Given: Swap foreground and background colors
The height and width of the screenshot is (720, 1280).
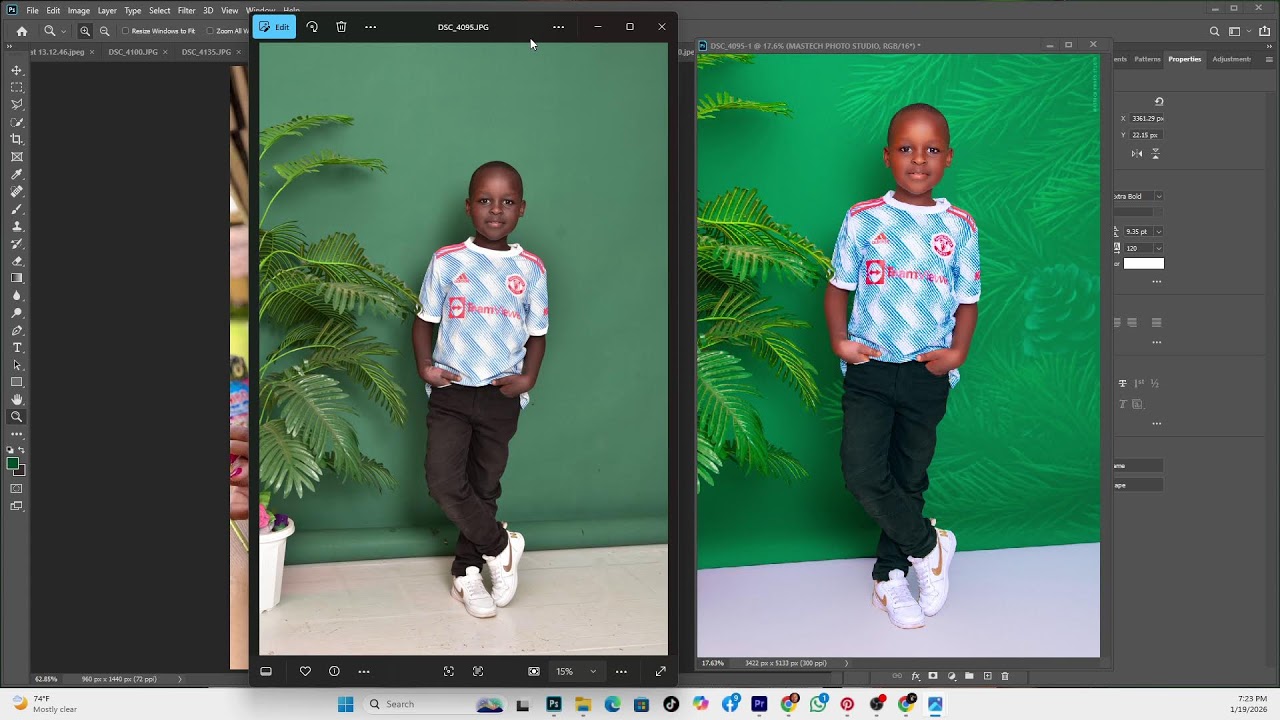Looking at the screenshot, I should (x=22, y=450).
